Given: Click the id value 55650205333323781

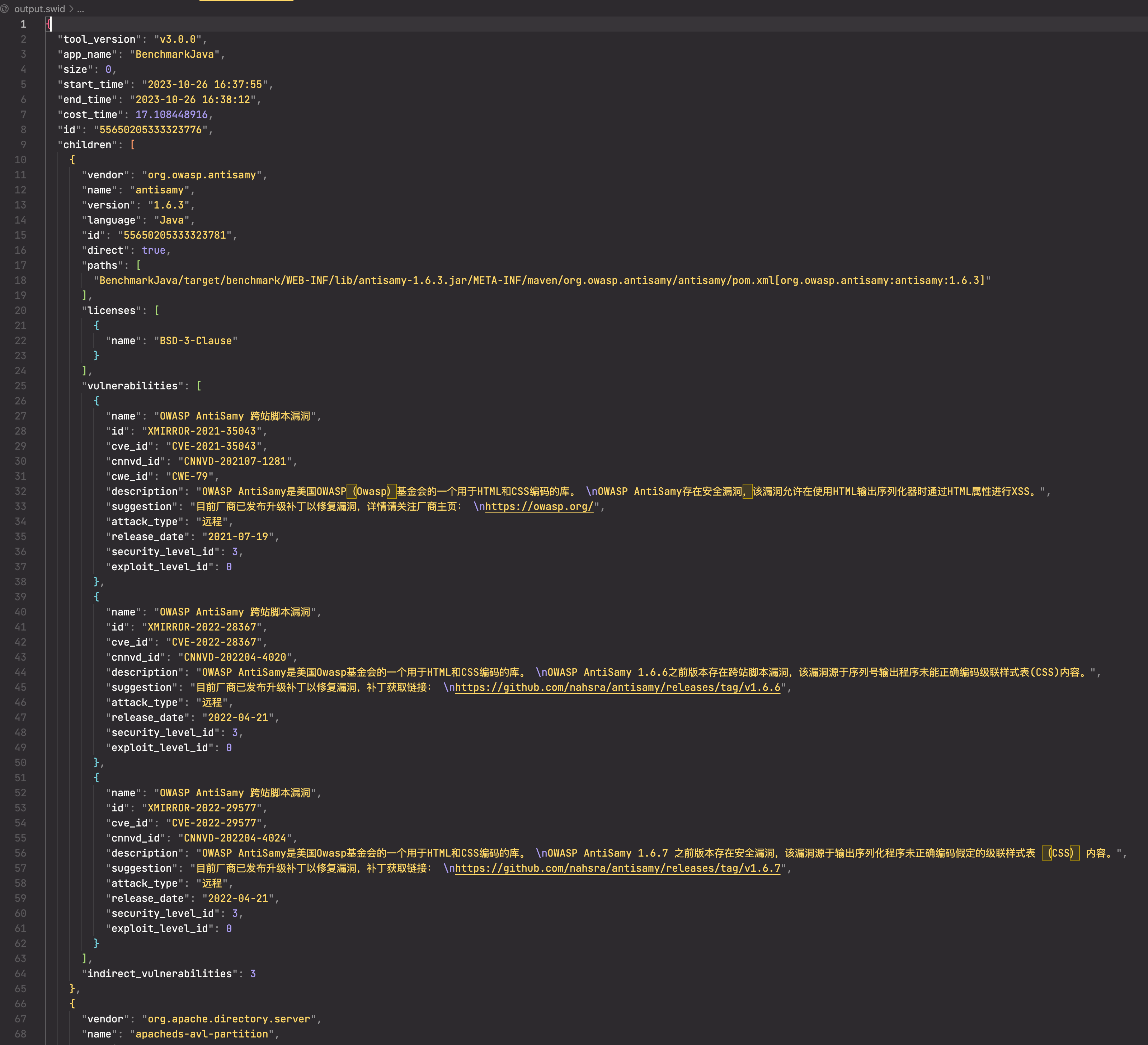Looking at the screenshot, I should tap(175, 235).
